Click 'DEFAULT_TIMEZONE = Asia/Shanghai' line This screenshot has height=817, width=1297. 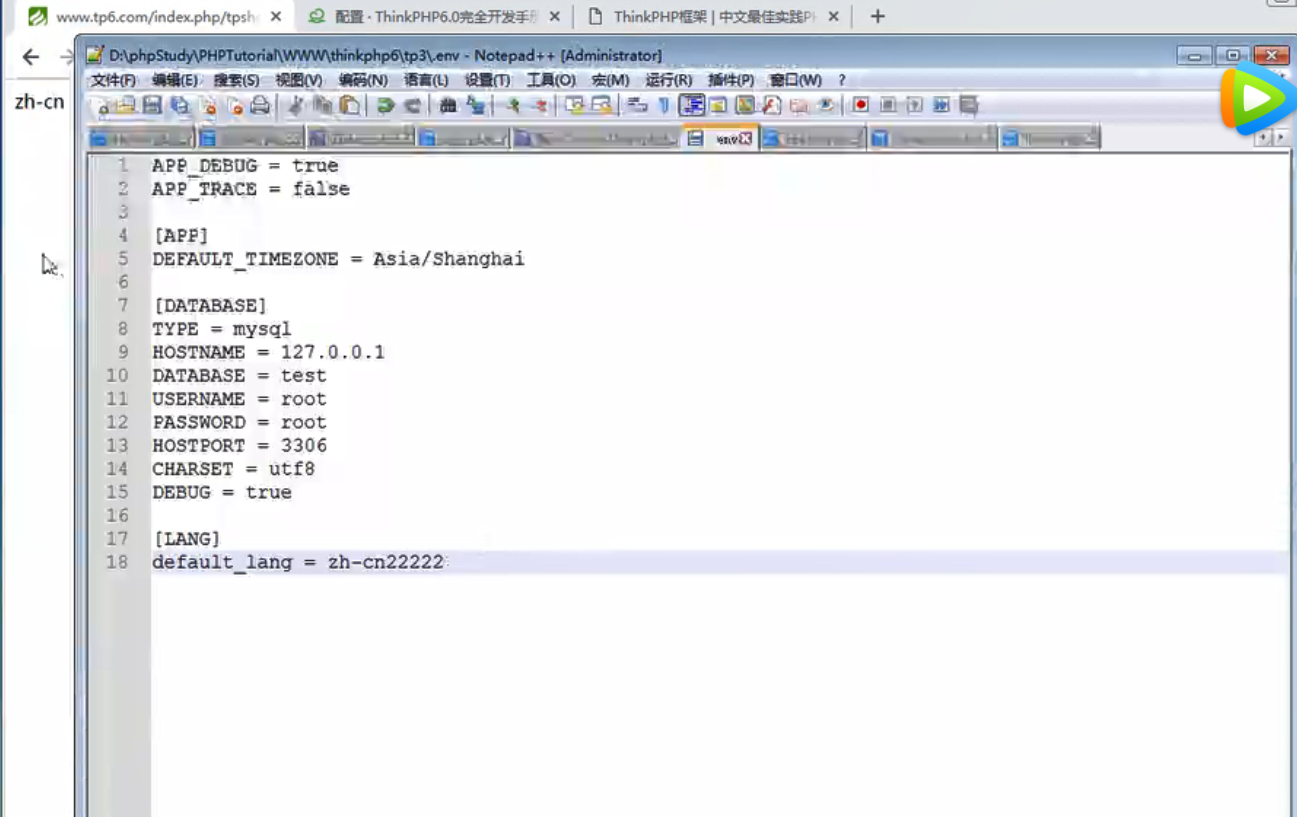click(338, 259)
